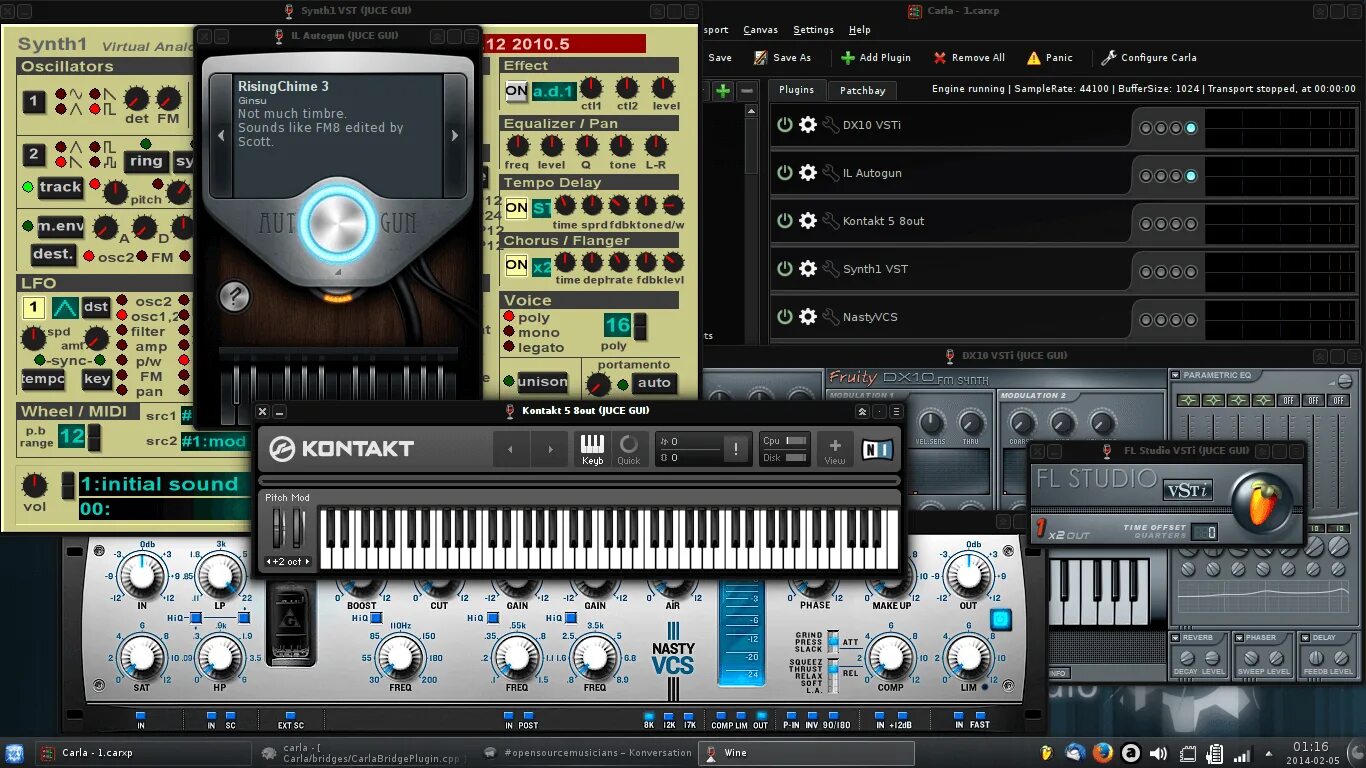Click Synth1 vol knob
This screenshot has height=768, width=1366.
[x=35, y=486]
